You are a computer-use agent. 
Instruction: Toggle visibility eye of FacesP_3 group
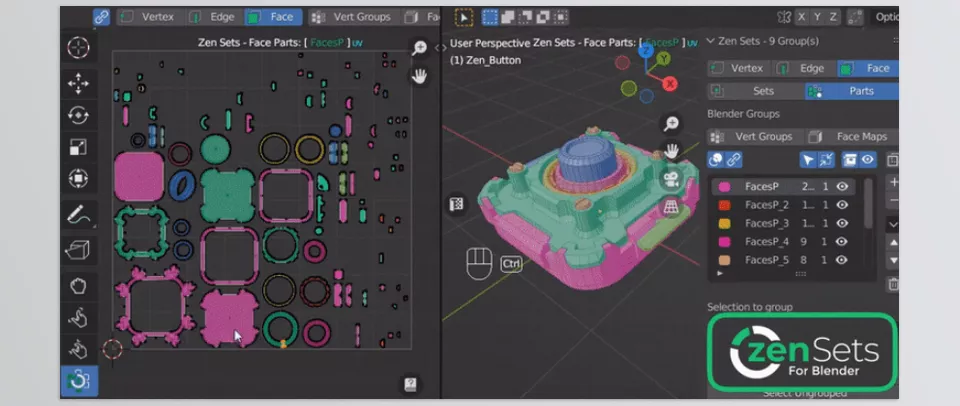842,224
